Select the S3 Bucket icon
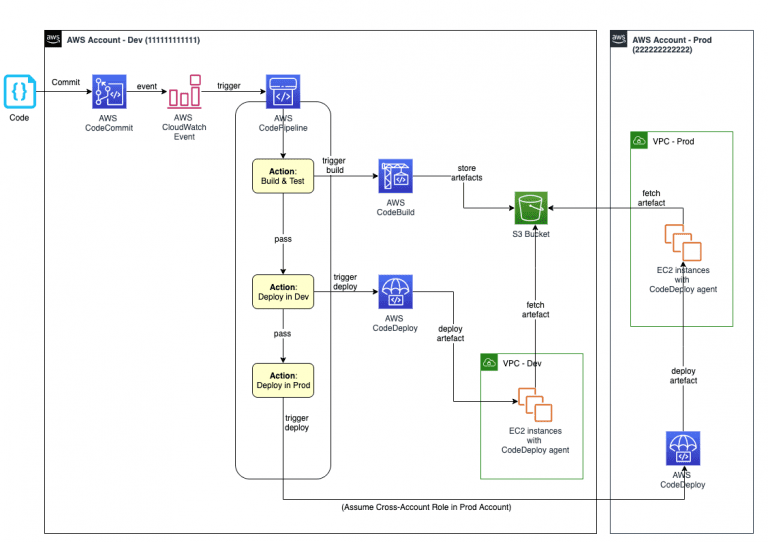This screenshot has height=542, width=768. click(x=531, y=208)
